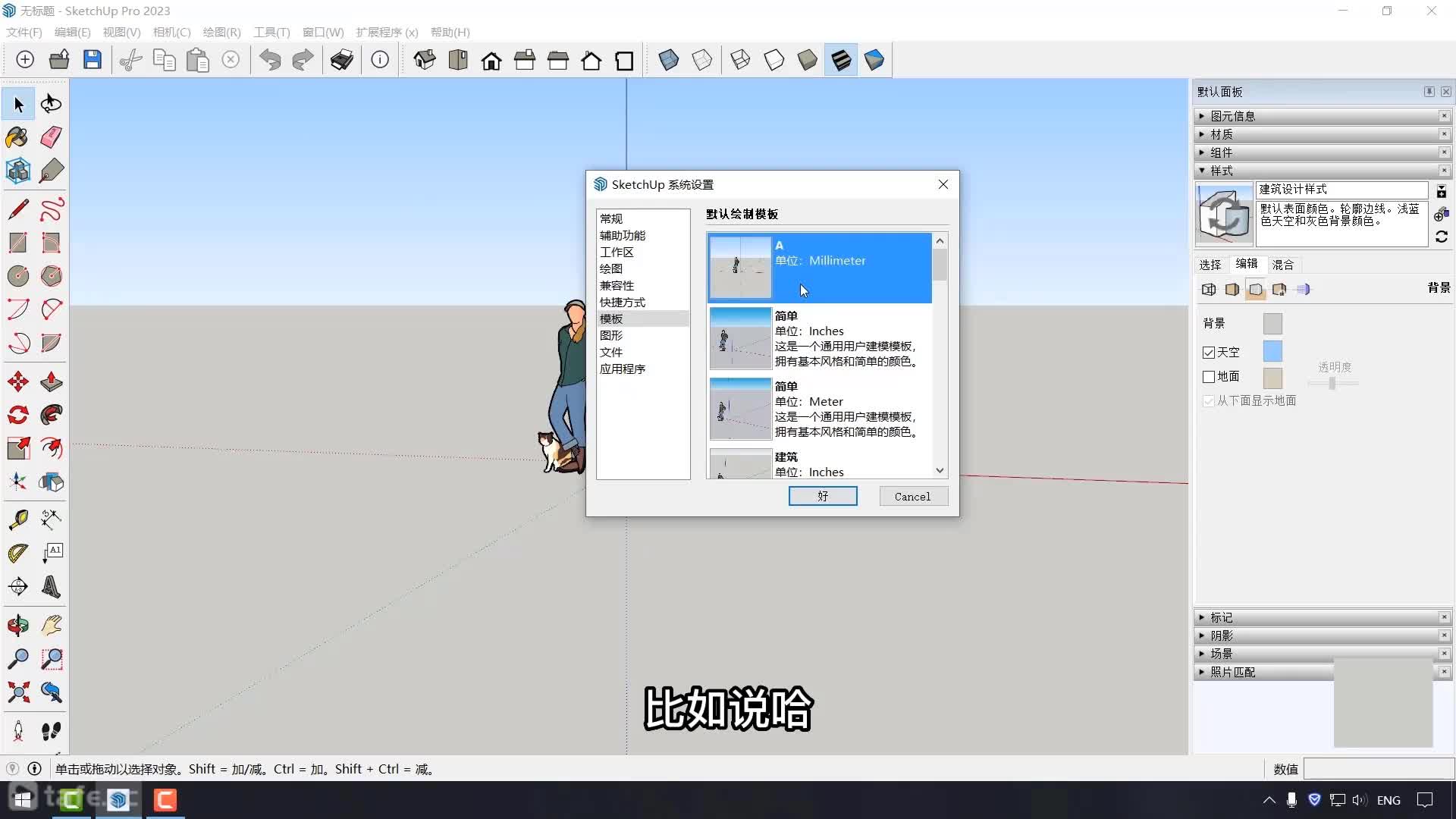
Task: Click the 数值 measurements input field
Action: click(x=1379, y=769)
